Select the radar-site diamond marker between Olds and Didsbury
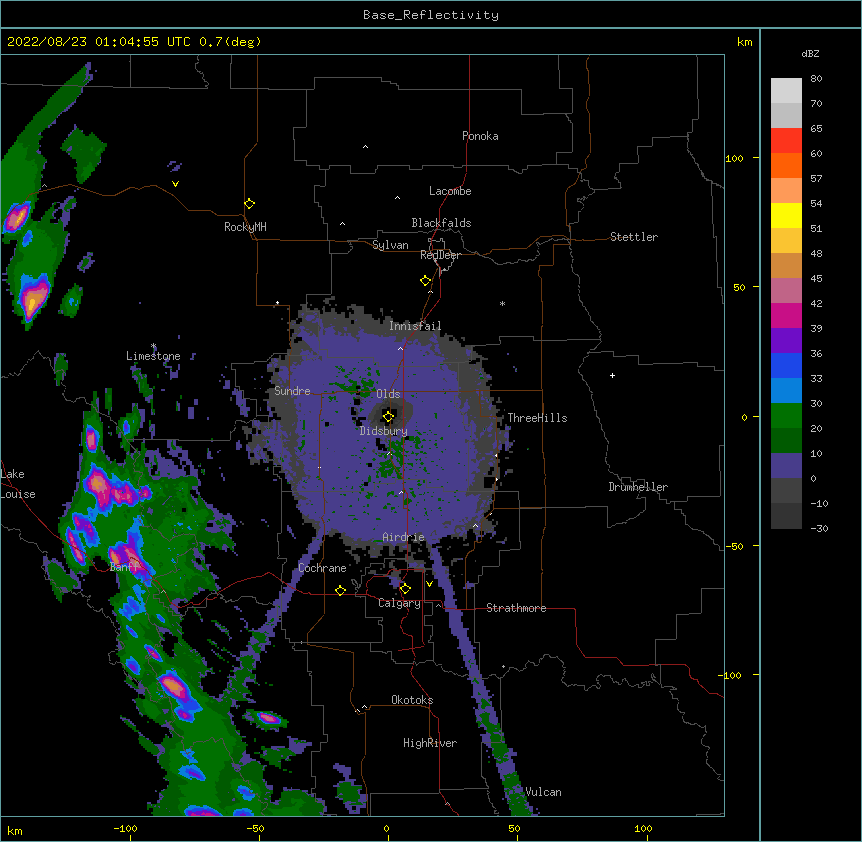 pos(389,417)
